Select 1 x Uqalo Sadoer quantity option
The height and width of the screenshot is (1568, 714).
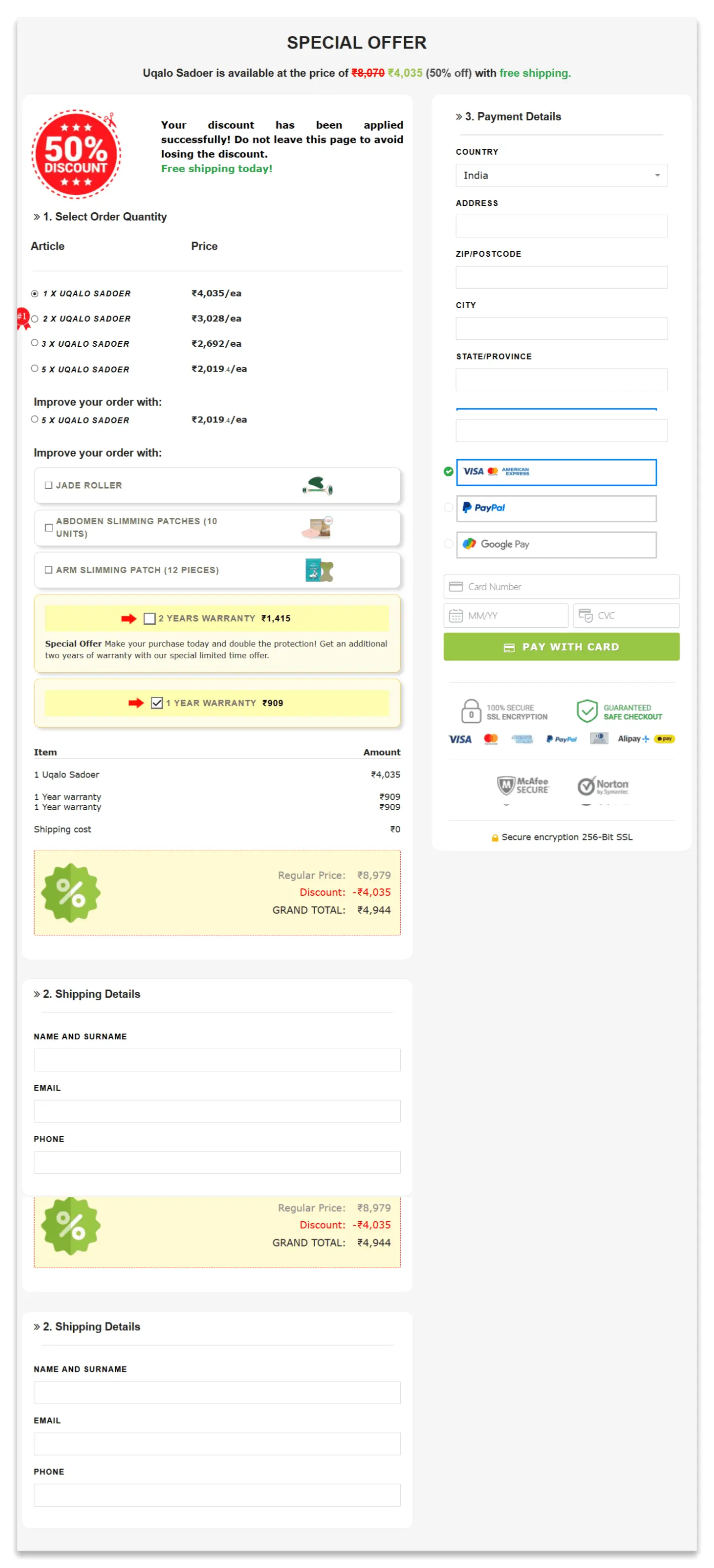(35, 293)
